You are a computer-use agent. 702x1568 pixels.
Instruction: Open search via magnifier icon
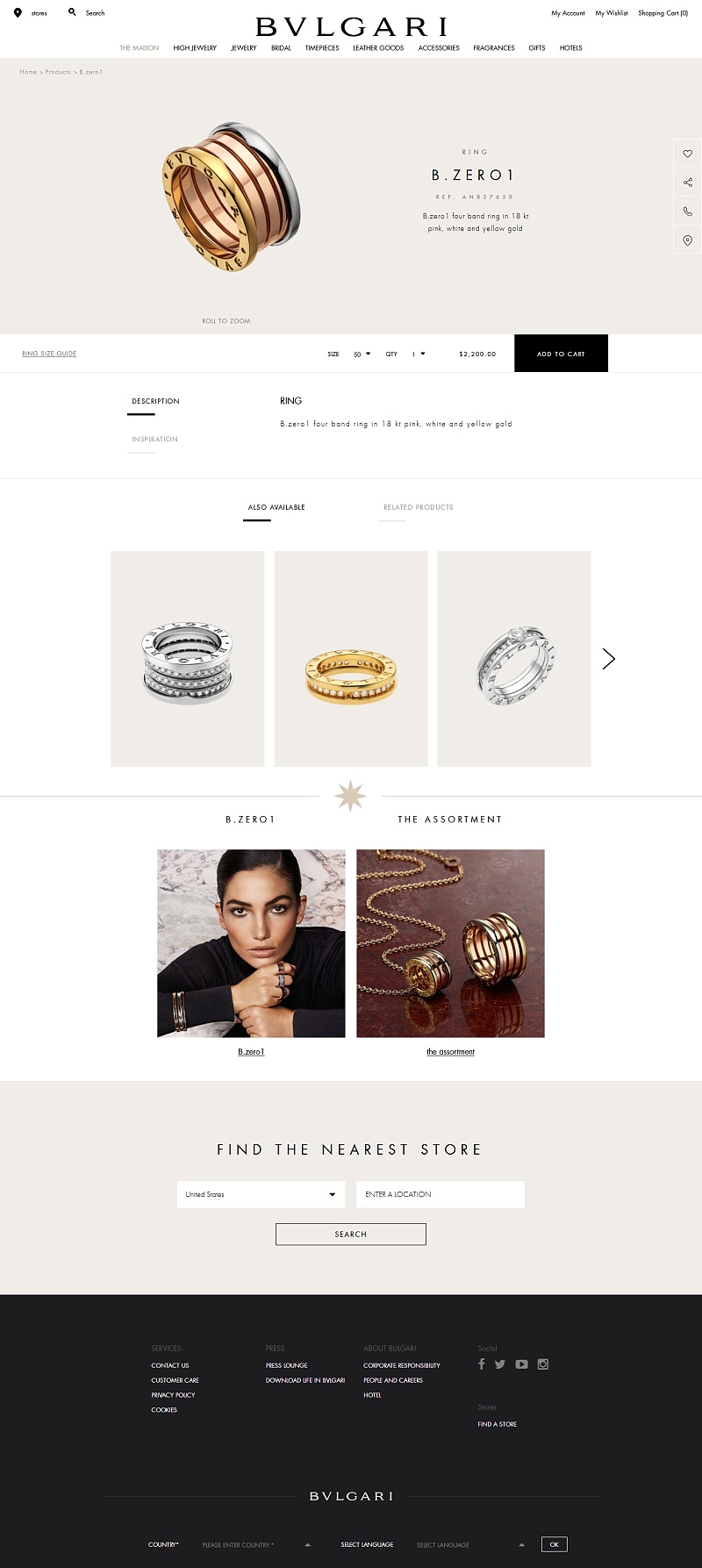tap(72, 12)
